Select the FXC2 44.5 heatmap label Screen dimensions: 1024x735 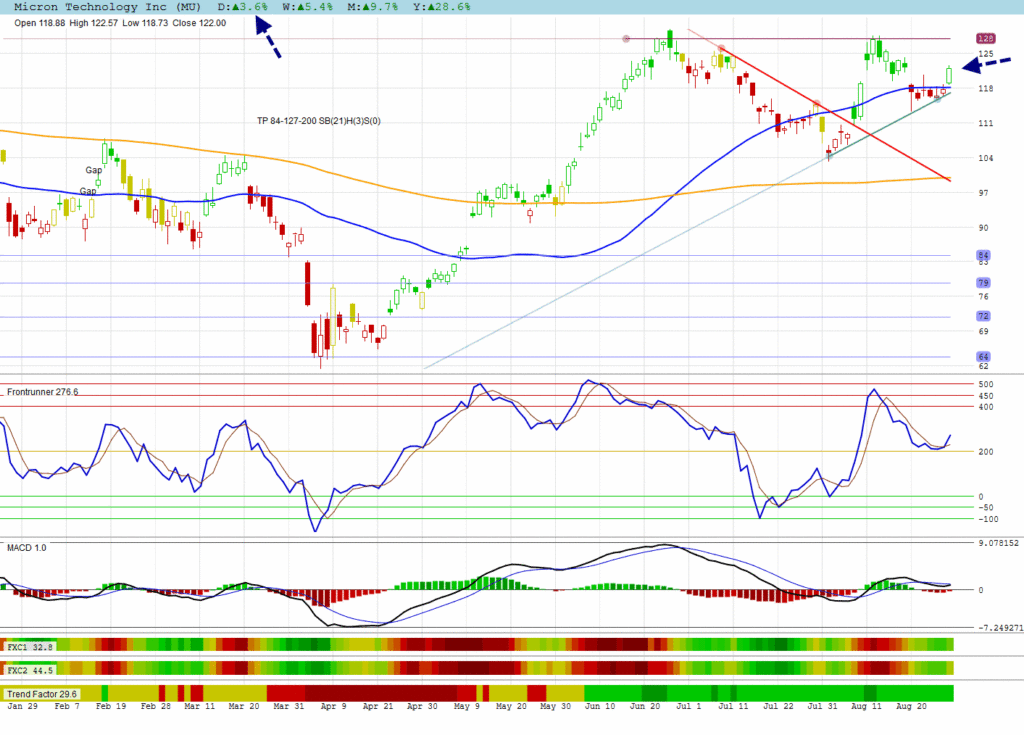[30, 670]
